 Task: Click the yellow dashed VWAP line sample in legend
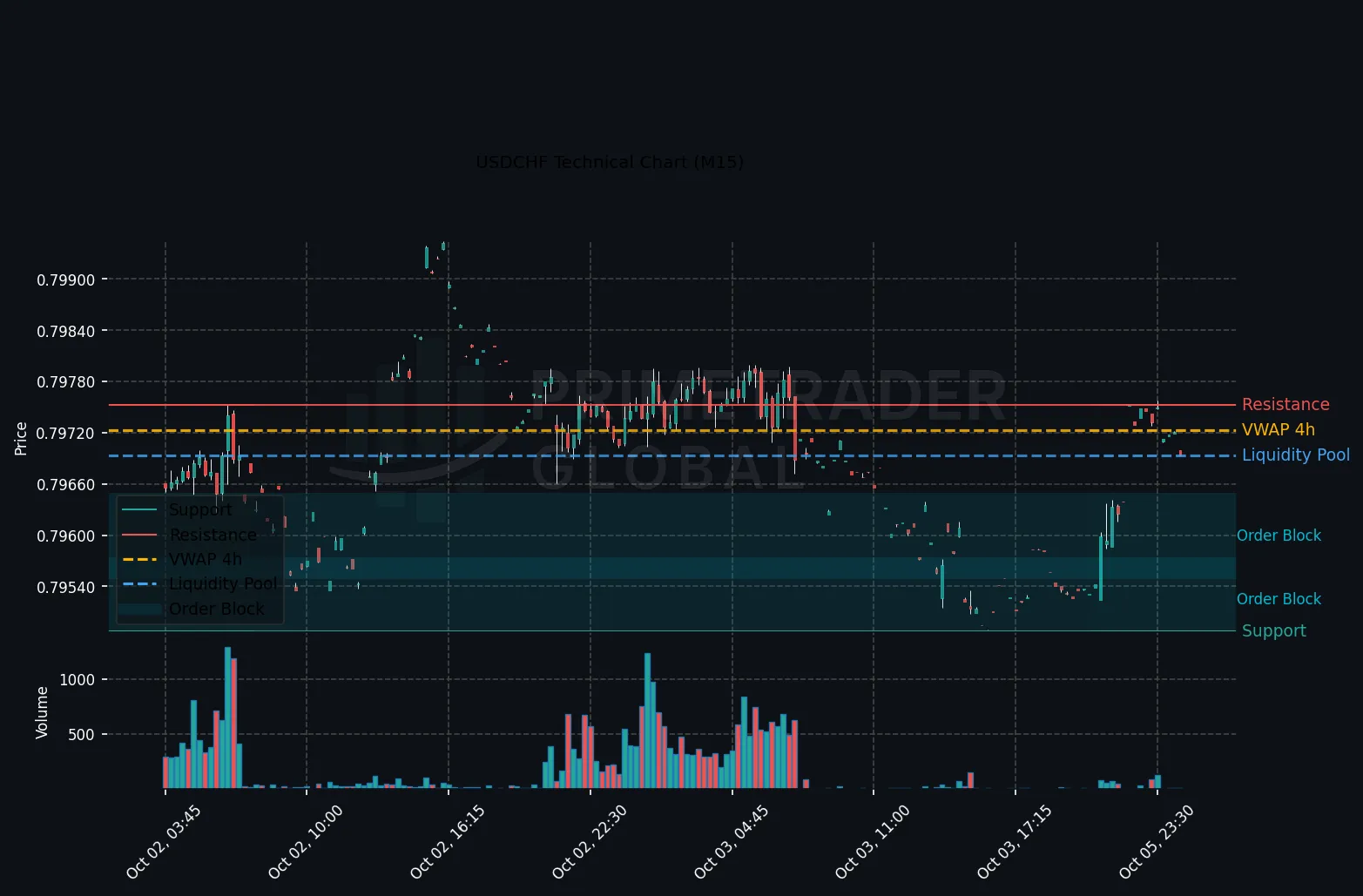(139, 559)
